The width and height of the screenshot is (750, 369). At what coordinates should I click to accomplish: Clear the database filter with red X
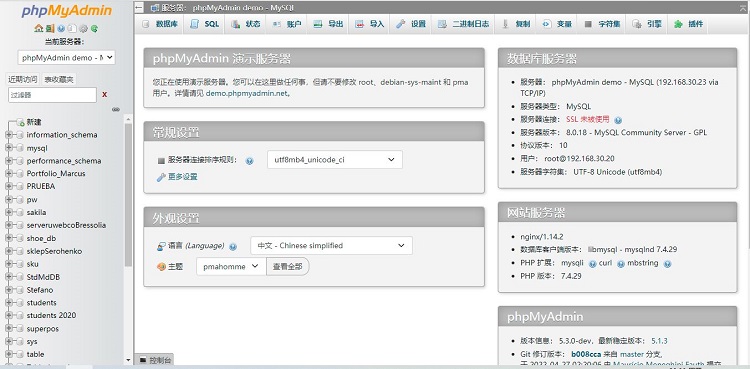(104, 95)
